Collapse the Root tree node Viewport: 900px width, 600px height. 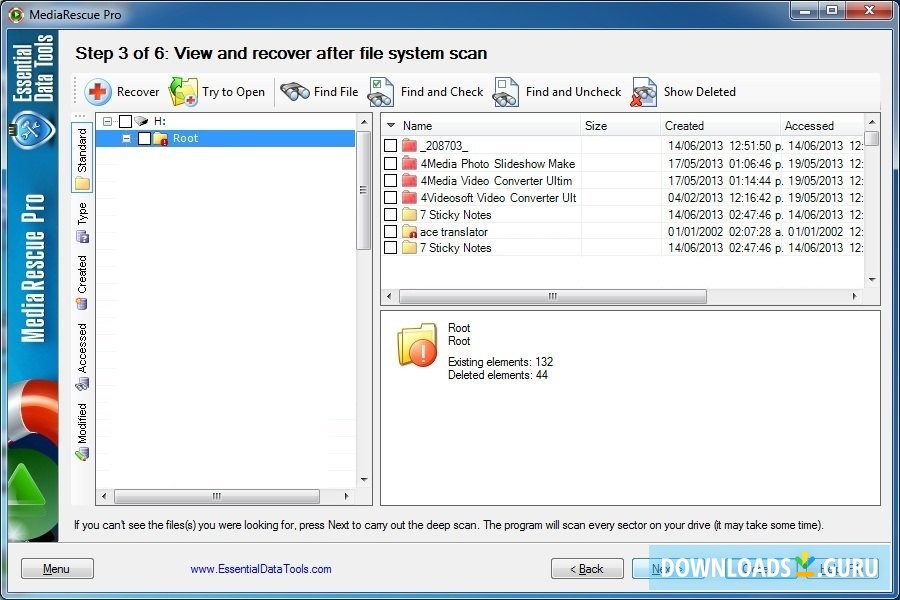(x=126, y=138)
